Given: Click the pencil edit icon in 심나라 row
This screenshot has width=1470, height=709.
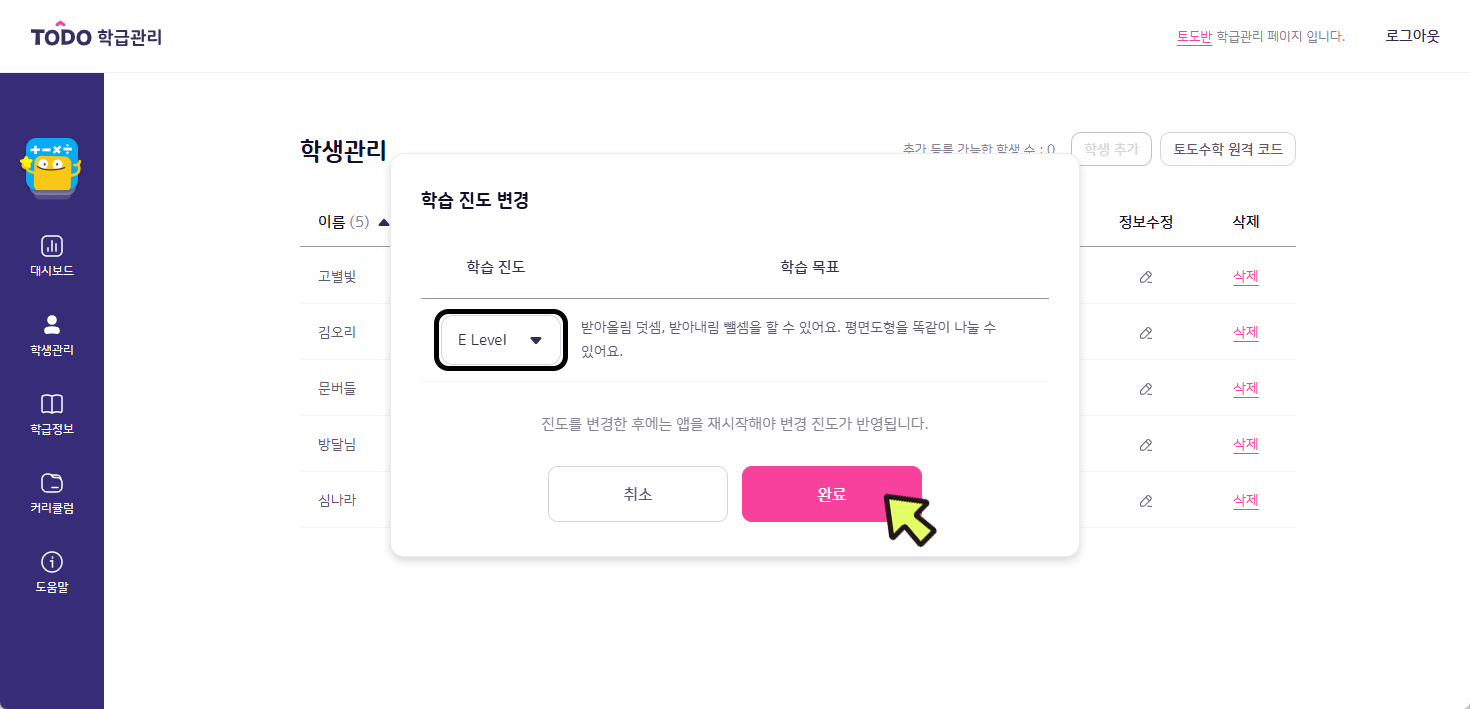Looking at the screenshot, I should coord(1146,500).
